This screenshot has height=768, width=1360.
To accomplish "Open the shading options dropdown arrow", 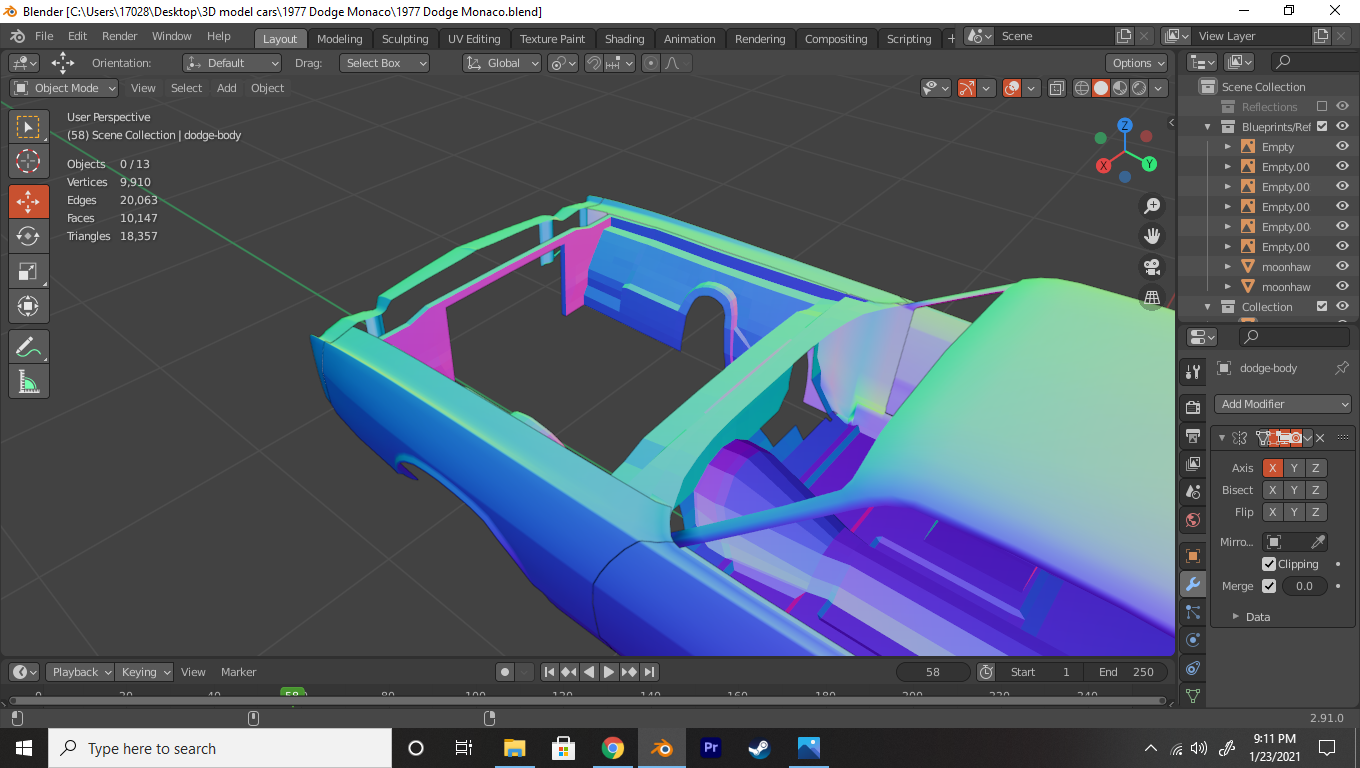I will point(1159,88).
